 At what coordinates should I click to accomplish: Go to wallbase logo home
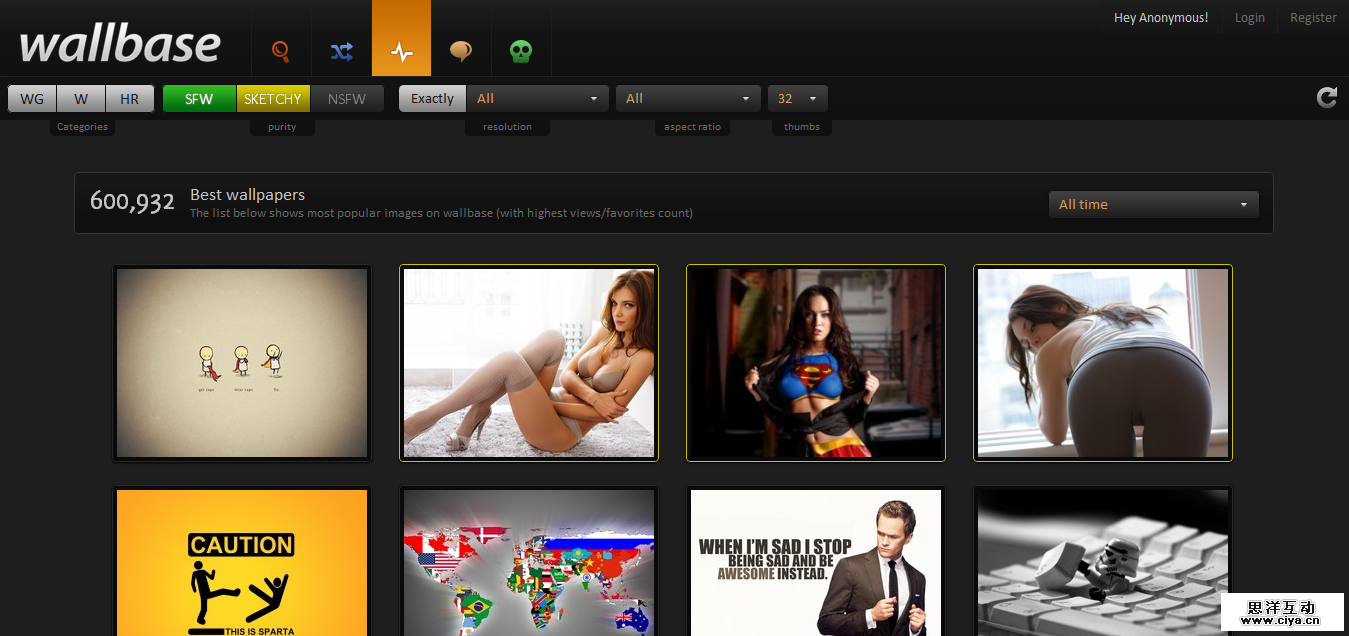point(120,44)
